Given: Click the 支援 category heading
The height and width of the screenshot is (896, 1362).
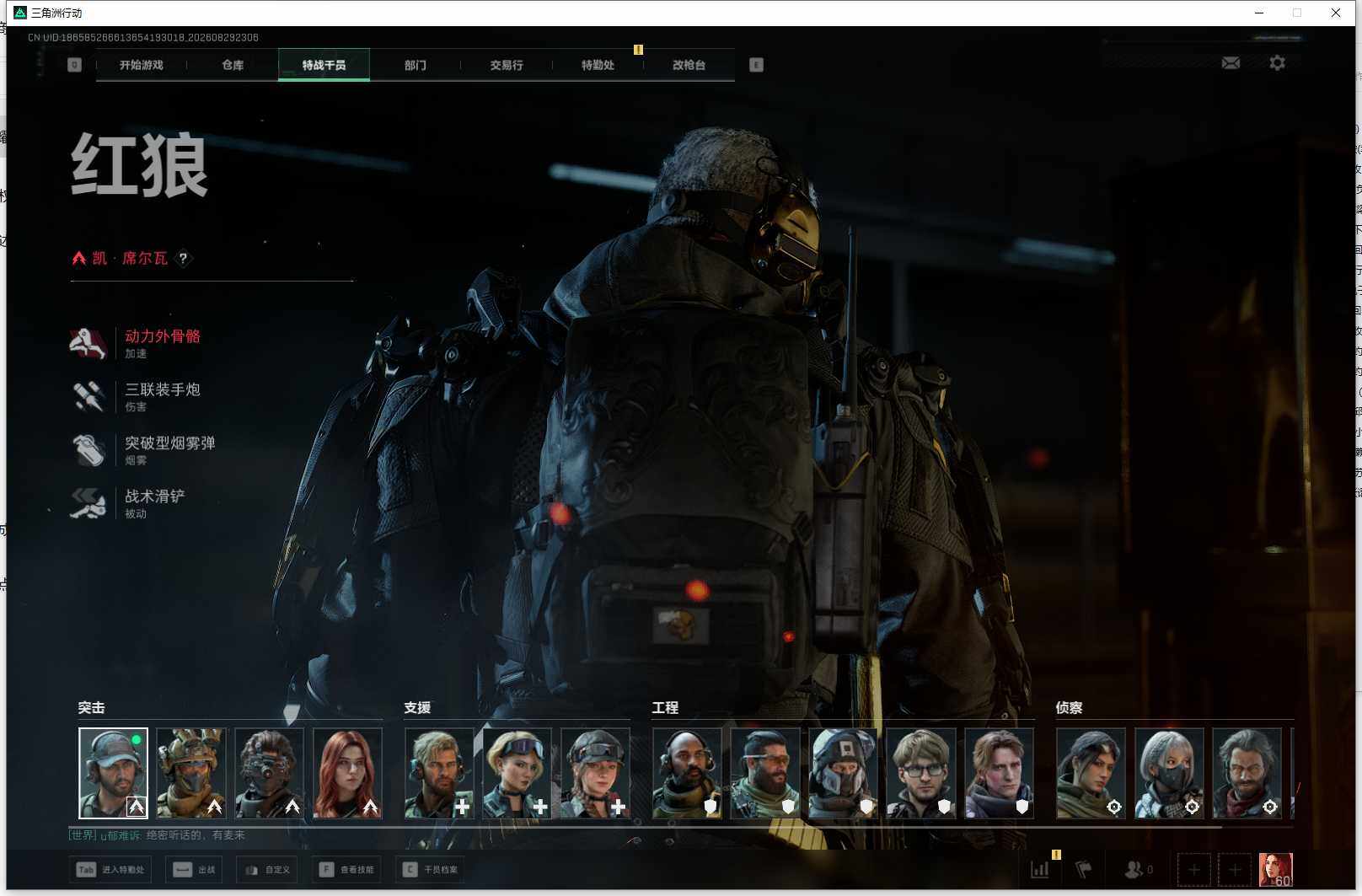Looking at the screenshot, I should point(417,708).
